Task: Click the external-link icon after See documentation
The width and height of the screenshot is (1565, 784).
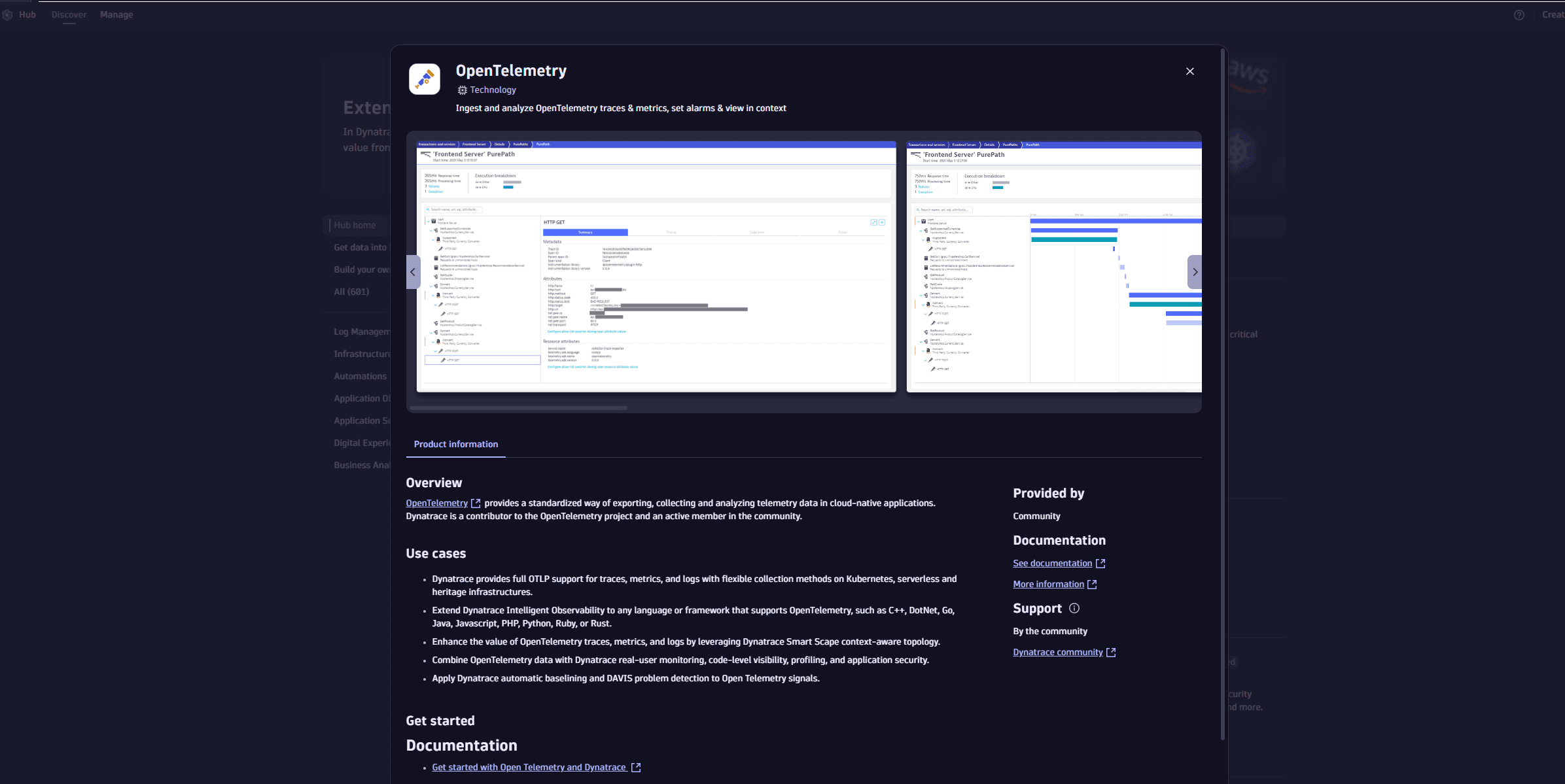Action: coord(1101,563)
